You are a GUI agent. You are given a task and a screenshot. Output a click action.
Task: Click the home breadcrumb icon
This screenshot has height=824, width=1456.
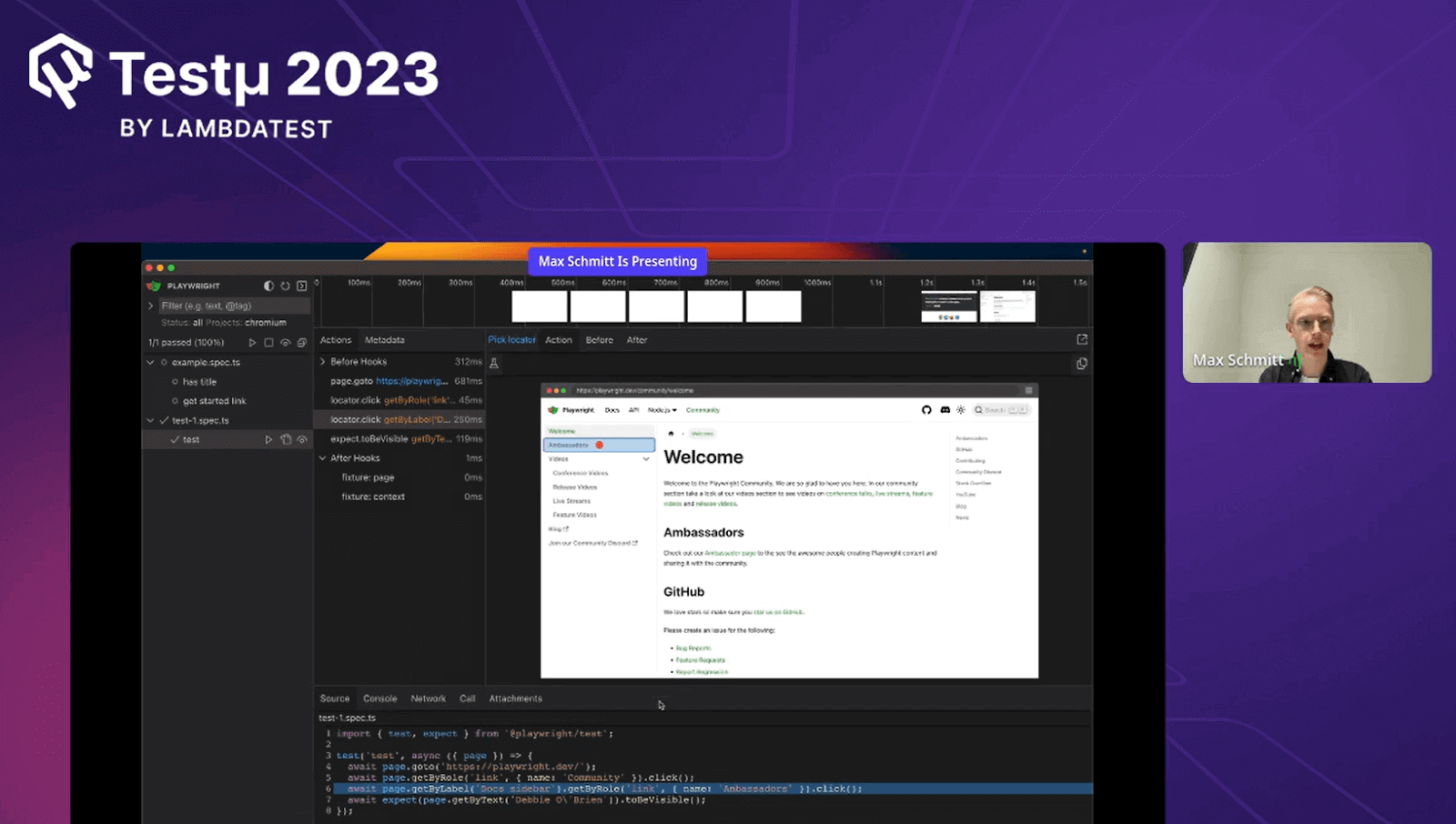pyautogui.click(x=672, y=434)
